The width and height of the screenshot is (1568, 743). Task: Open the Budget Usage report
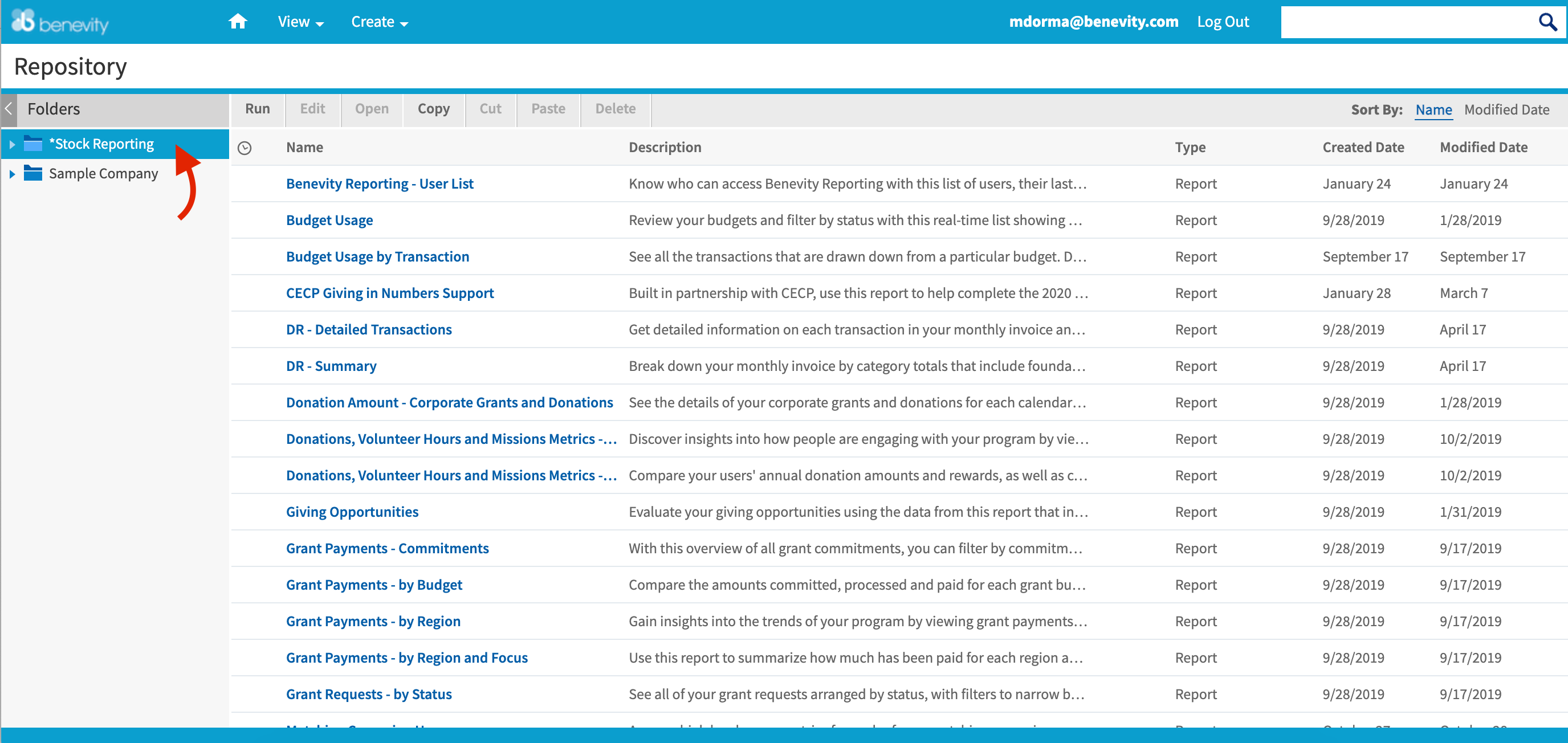(329, 220)
